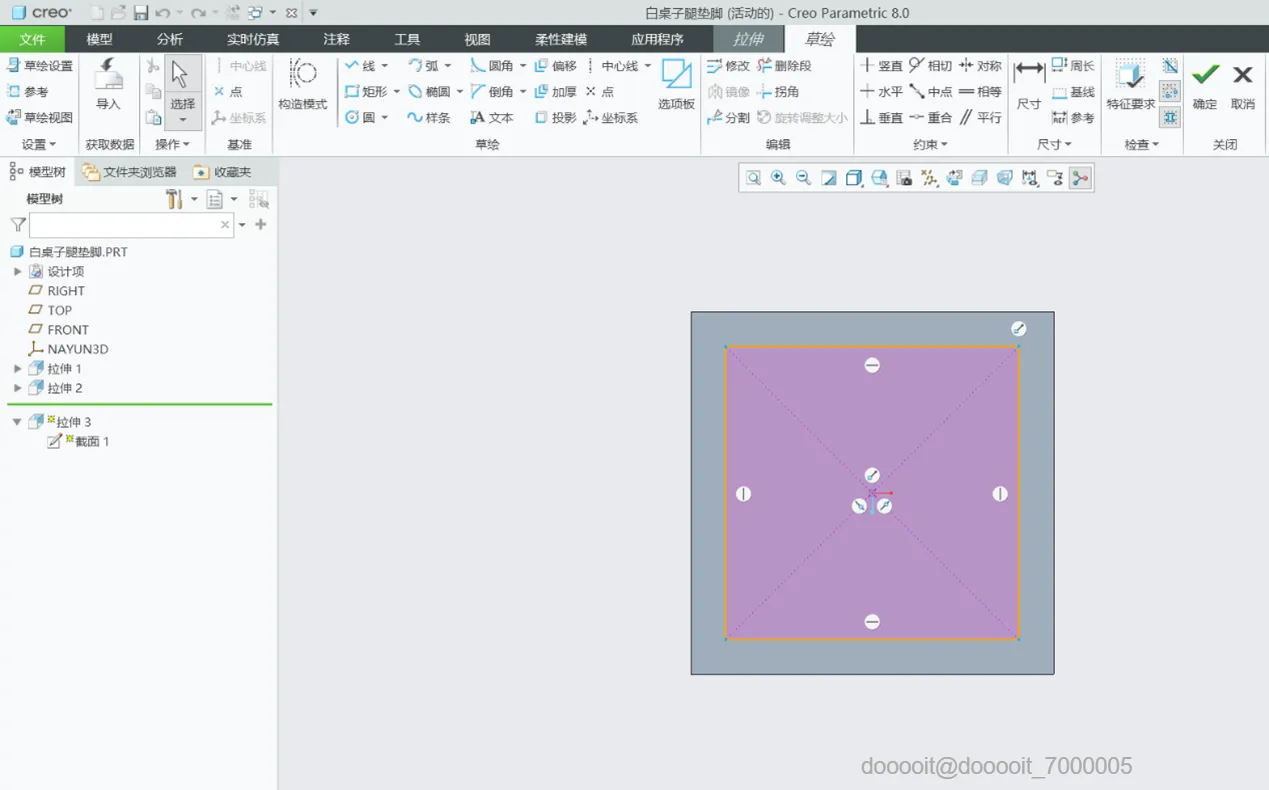Select the 线 (Line) sketch tool
1269x790 pixels.
click(x=360, y=66)
